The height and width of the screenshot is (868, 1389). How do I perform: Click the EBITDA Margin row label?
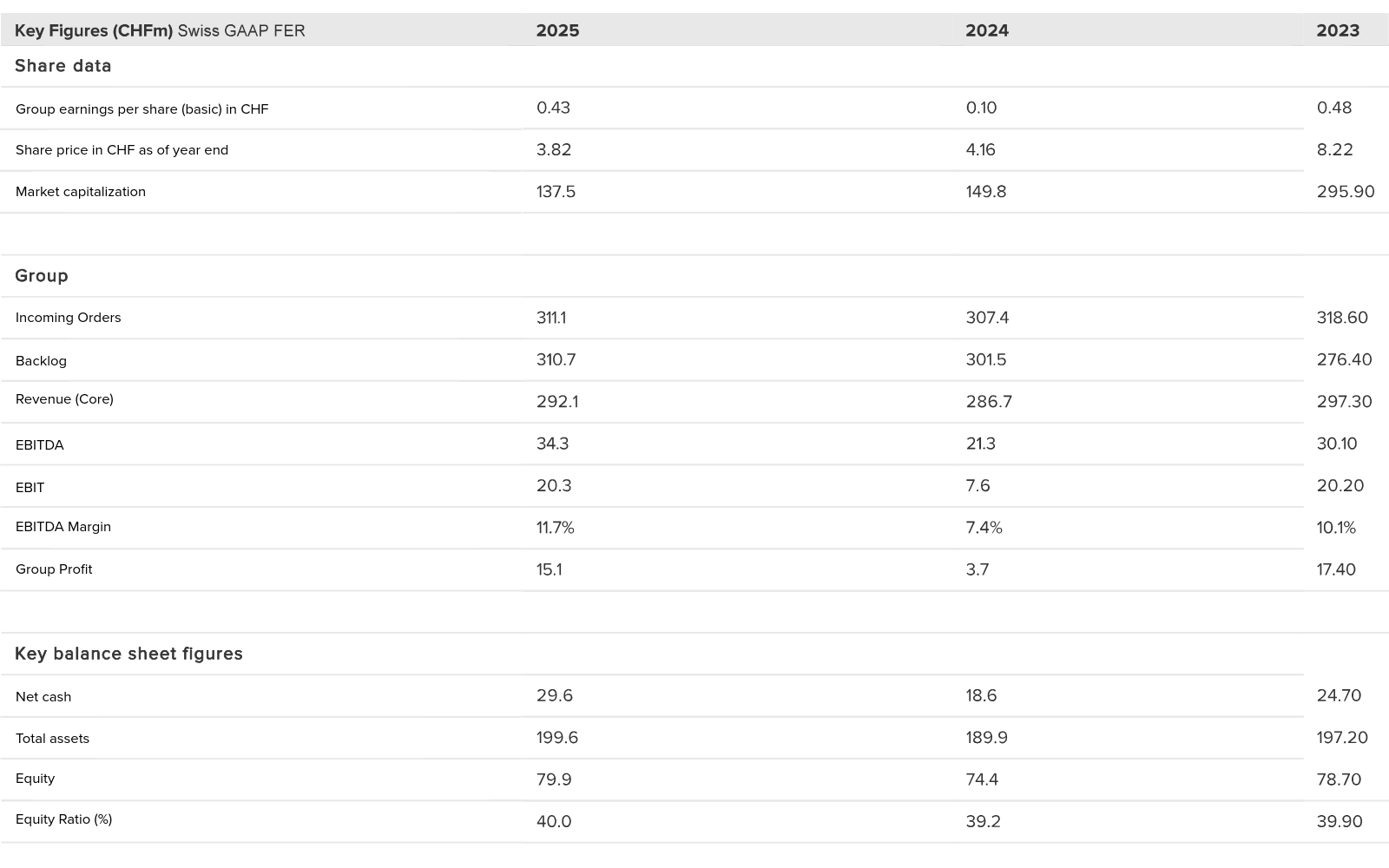63,527
